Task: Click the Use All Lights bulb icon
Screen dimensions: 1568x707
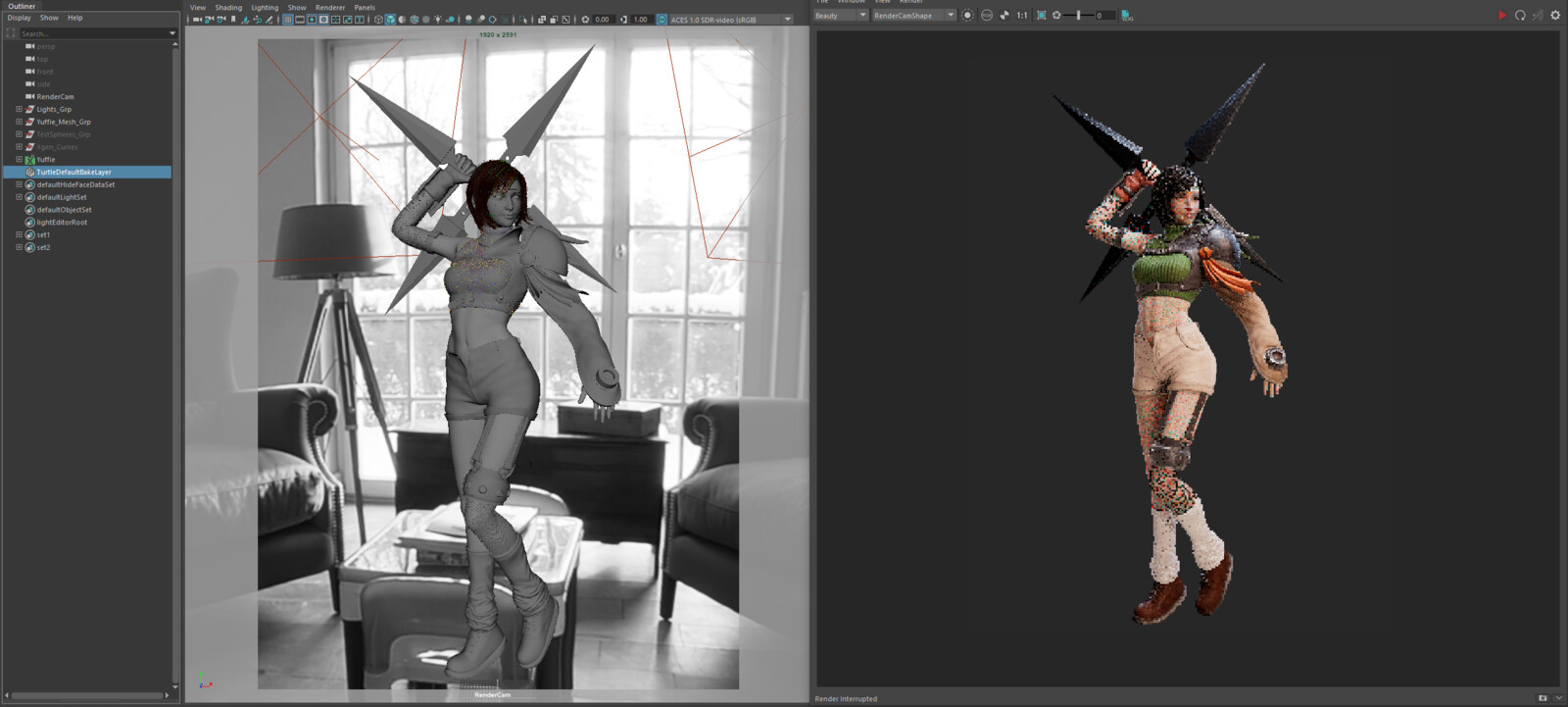Action: [x=438, y=20]
